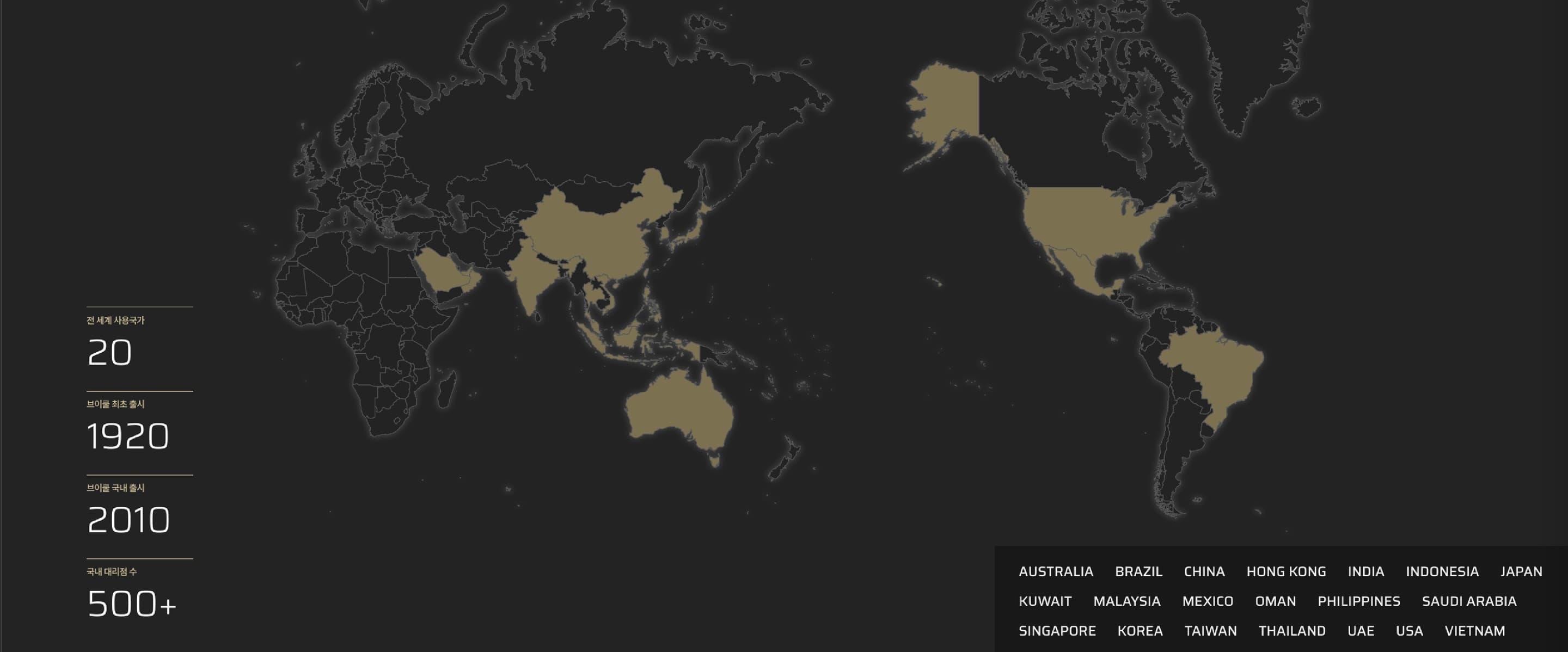Click the 브이쿨 최초 출시 label

tap(115, 404)
